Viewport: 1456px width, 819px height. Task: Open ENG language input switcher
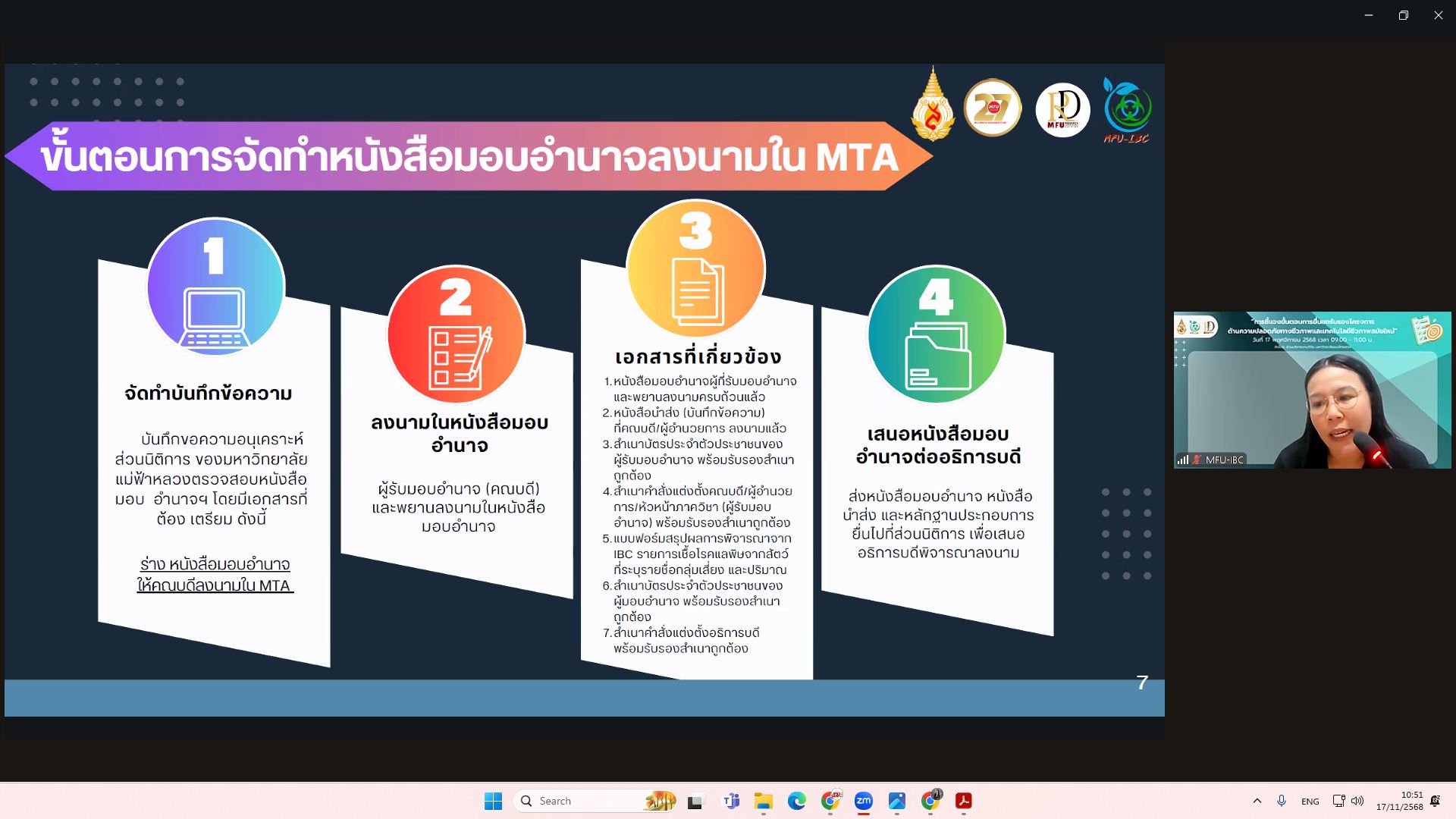[x=1310, y=801]
